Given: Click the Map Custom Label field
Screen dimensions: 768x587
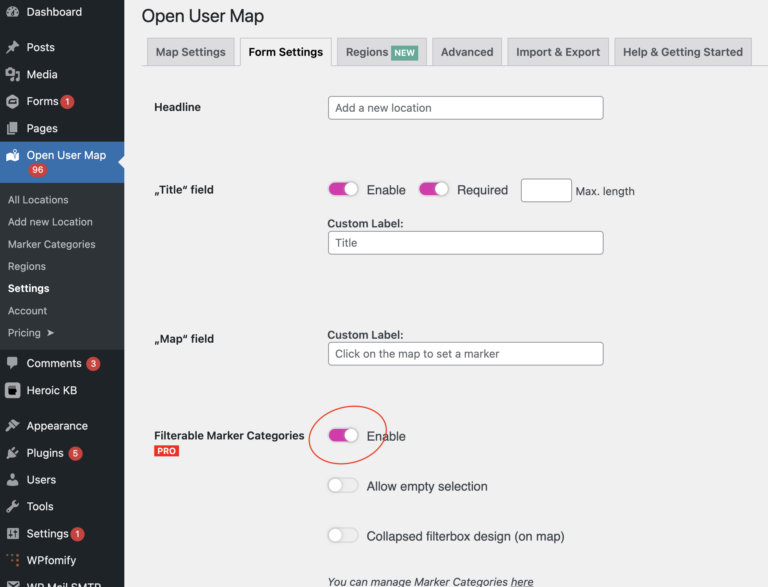Looking at the screenshot, I should [465, 354].
